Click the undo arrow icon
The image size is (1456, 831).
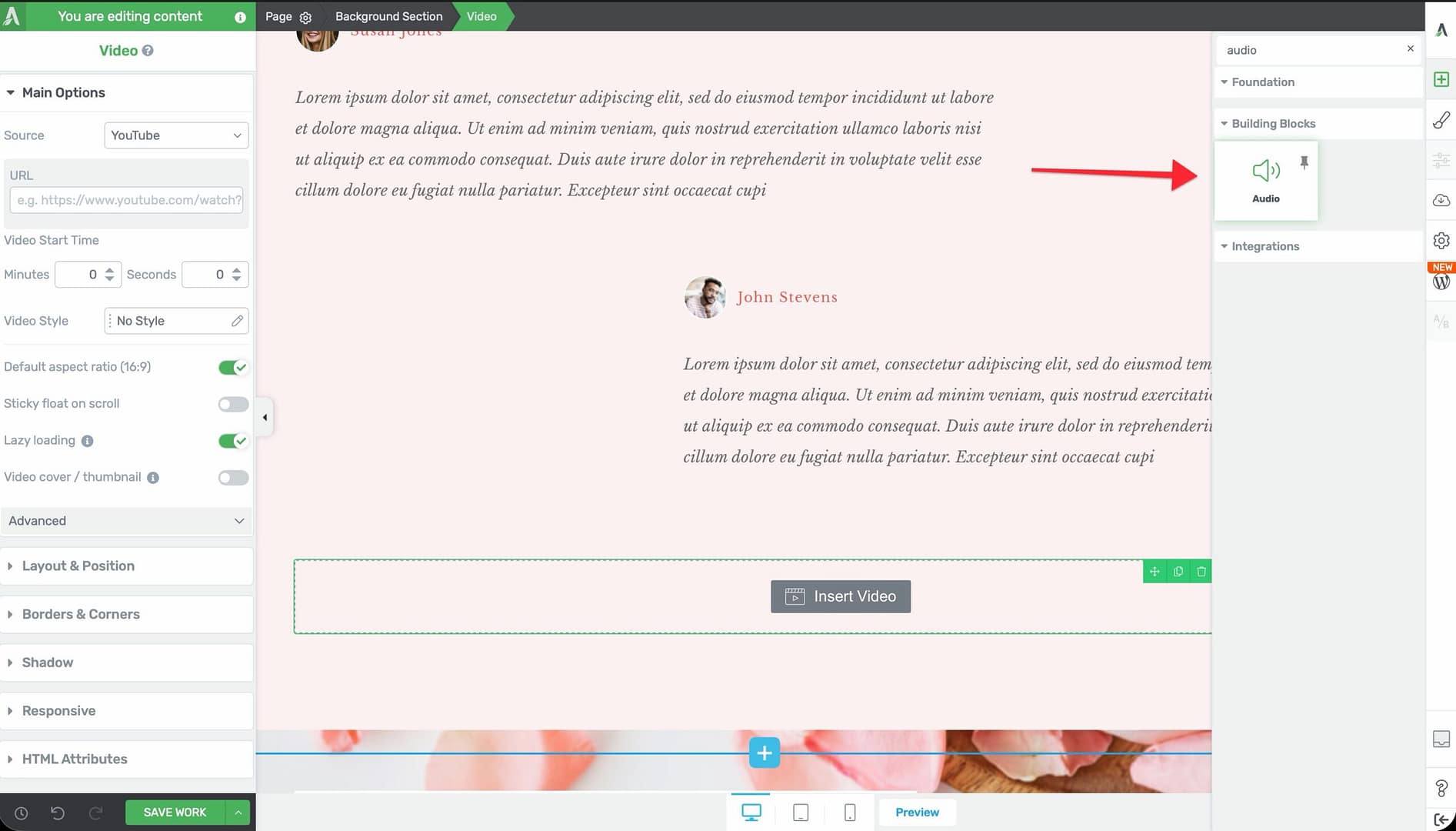(x=58, y=813)
